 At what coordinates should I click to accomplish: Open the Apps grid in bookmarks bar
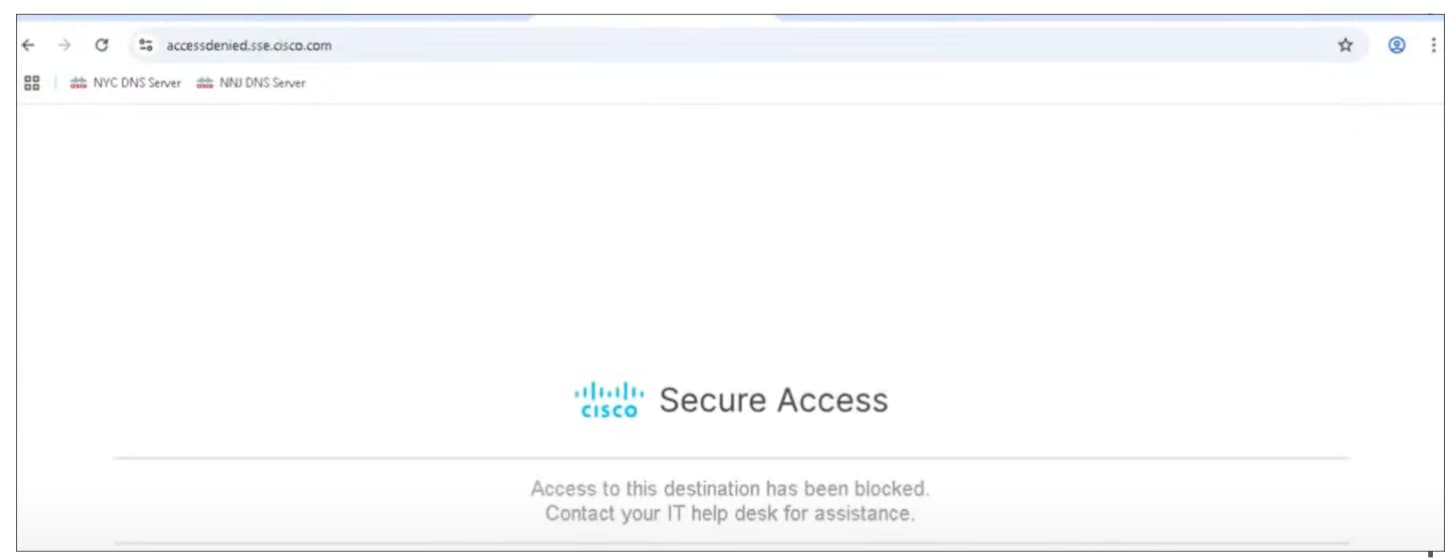point(31,83)
